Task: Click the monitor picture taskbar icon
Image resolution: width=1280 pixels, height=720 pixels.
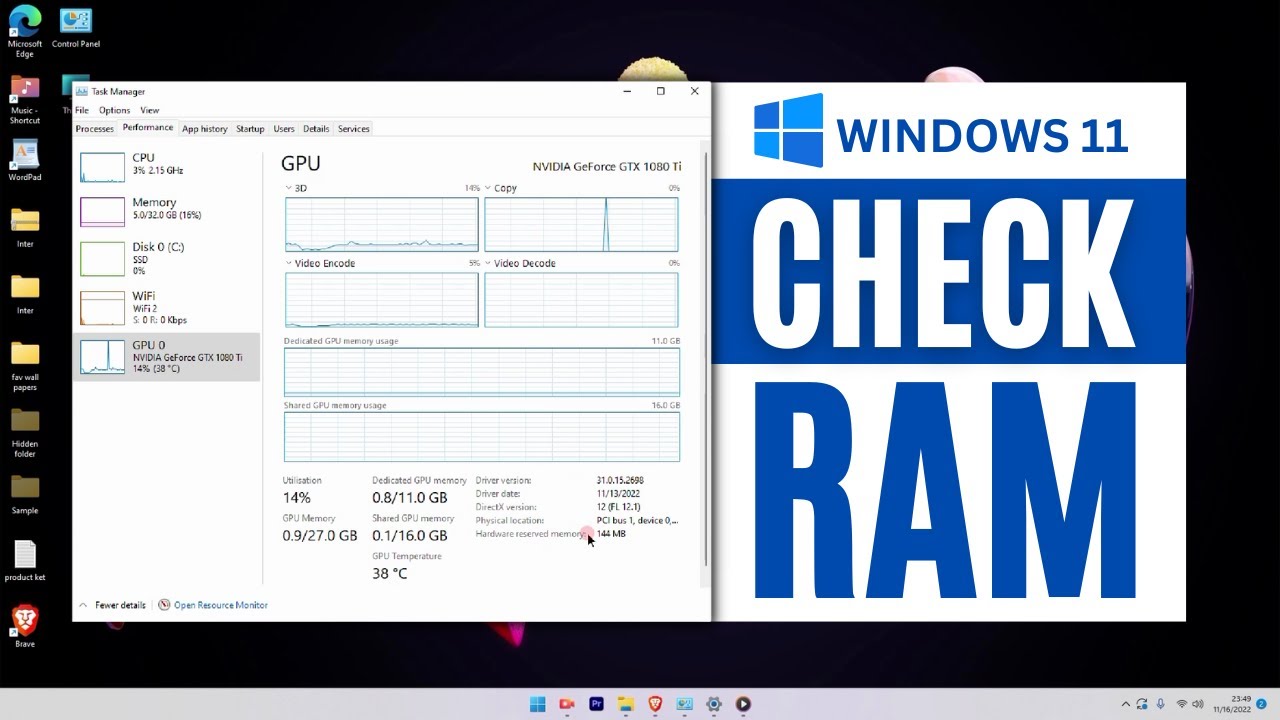Action: (x=684, y=704)
